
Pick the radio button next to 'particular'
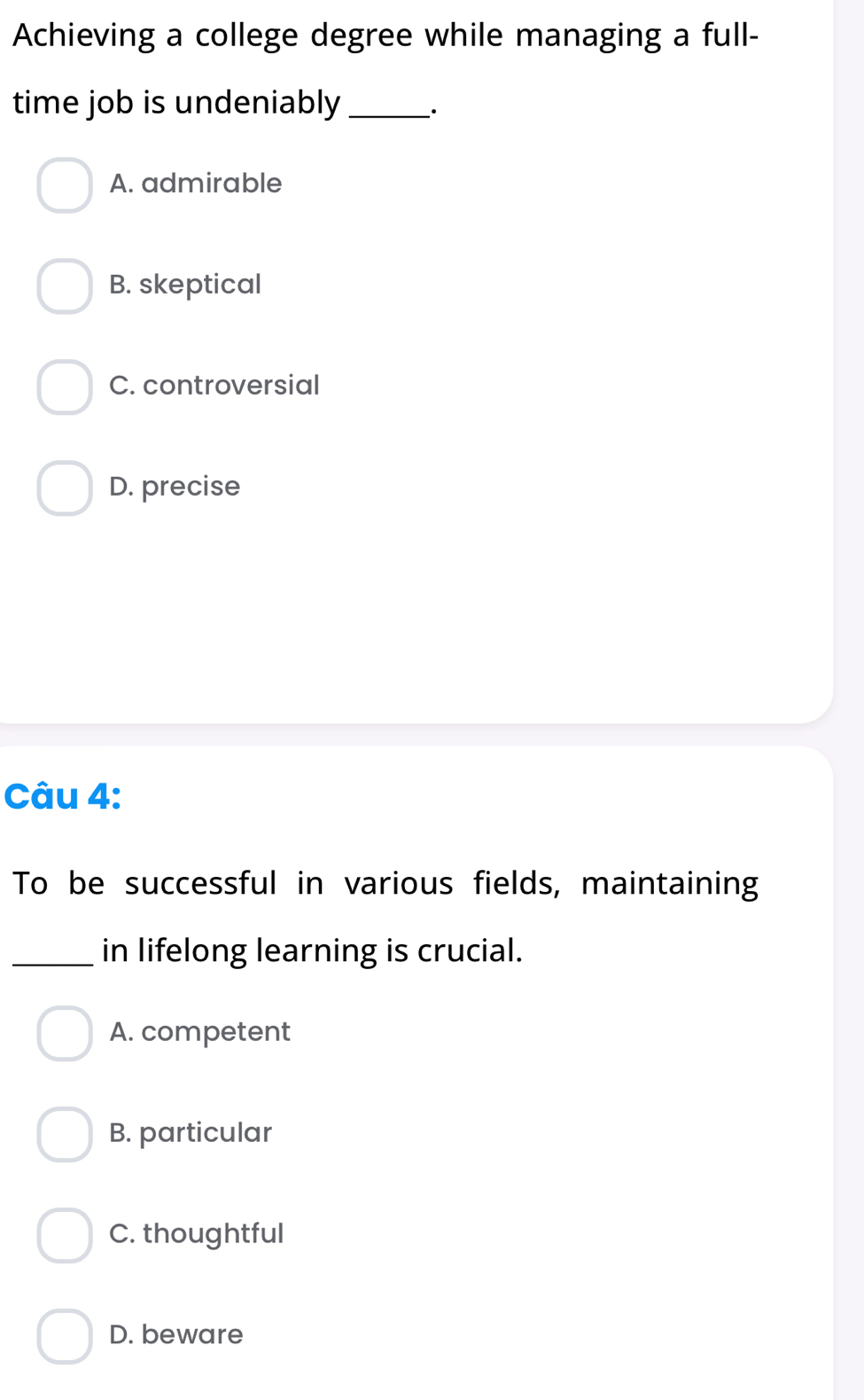pos(65,1134)
